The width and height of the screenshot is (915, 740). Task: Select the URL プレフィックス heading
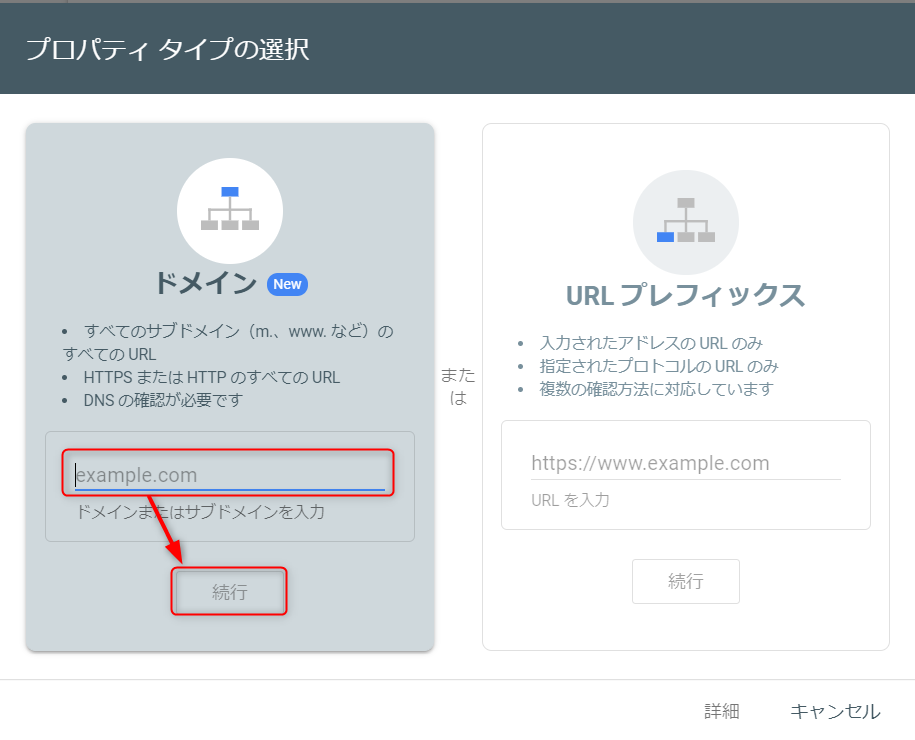(685, 295)
